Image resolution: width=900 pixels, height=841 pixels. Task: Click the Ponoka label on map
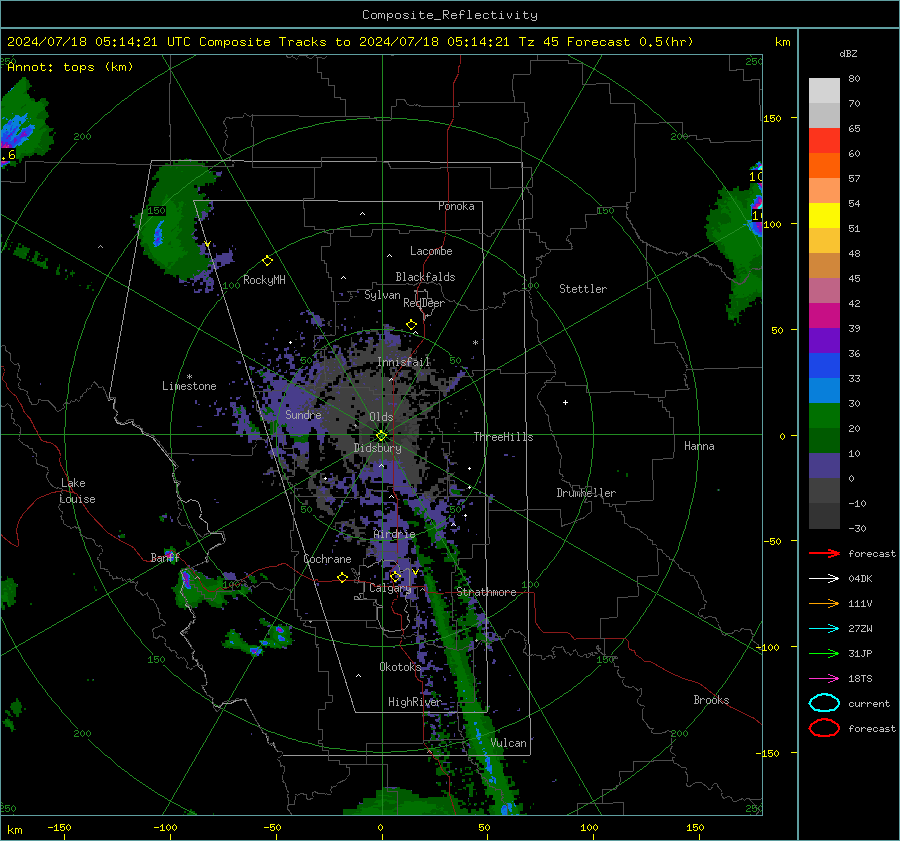[456, 206]
